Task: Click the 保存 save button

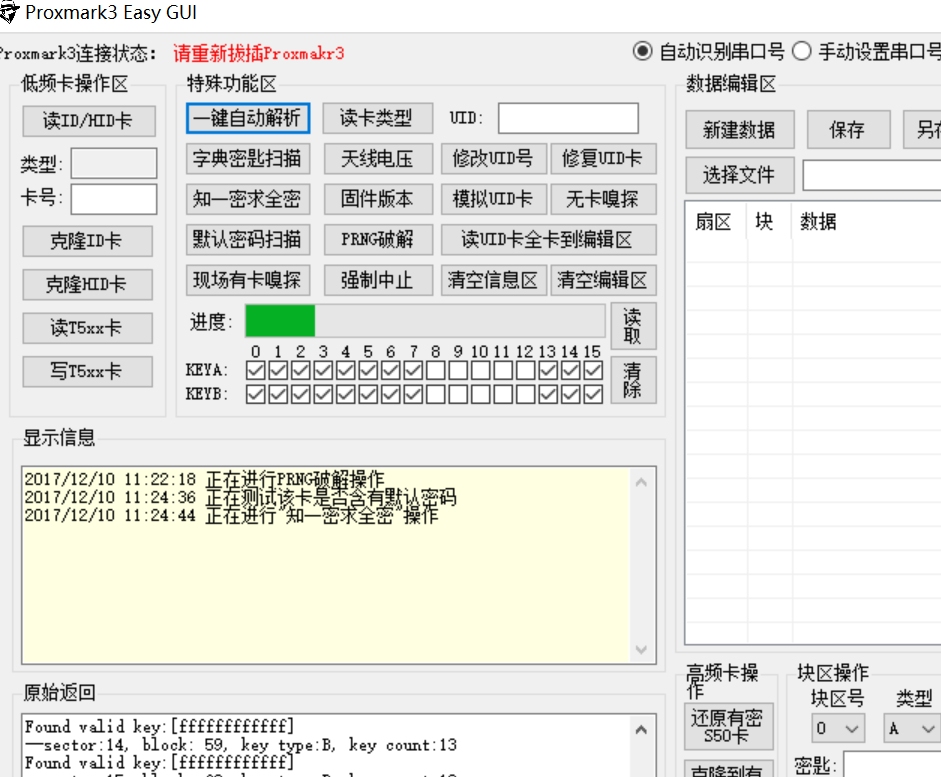Action: click(x=848, y=130)
